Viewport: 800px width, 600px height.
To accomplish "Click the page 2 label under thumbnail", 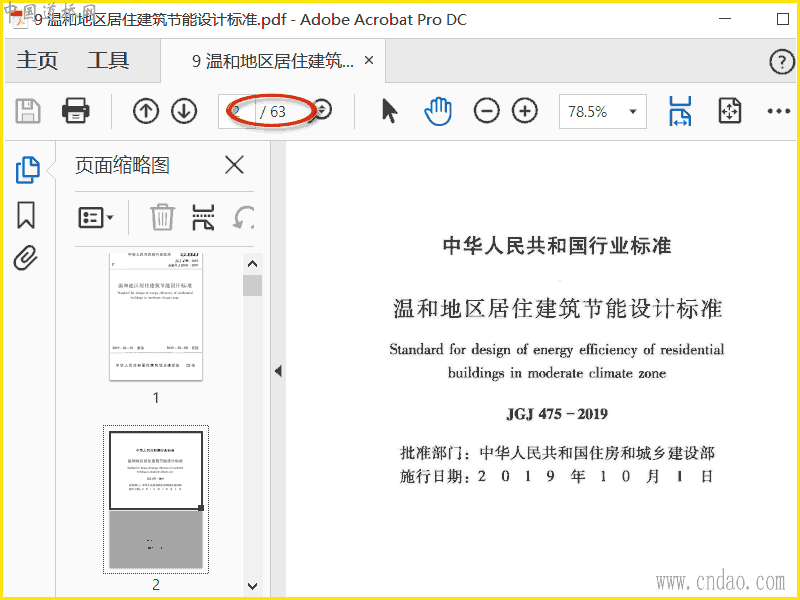I will pos(156,584).
